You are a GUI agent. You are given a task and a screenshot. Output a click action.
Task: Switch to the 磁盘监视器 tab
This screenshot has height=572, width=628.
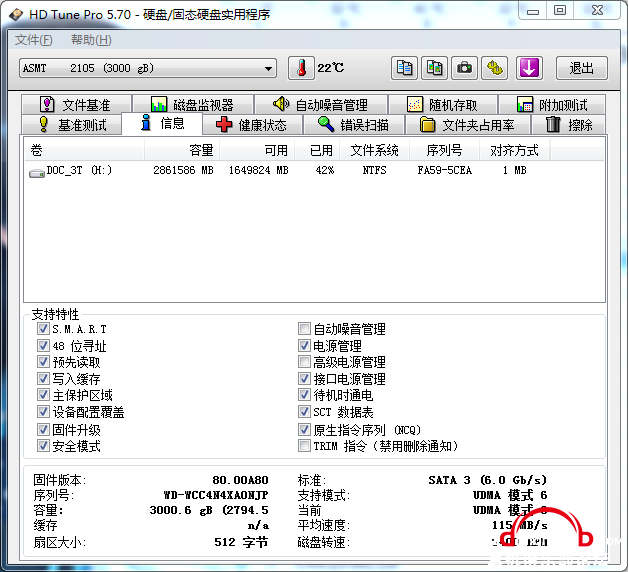(x=193, y=105)
